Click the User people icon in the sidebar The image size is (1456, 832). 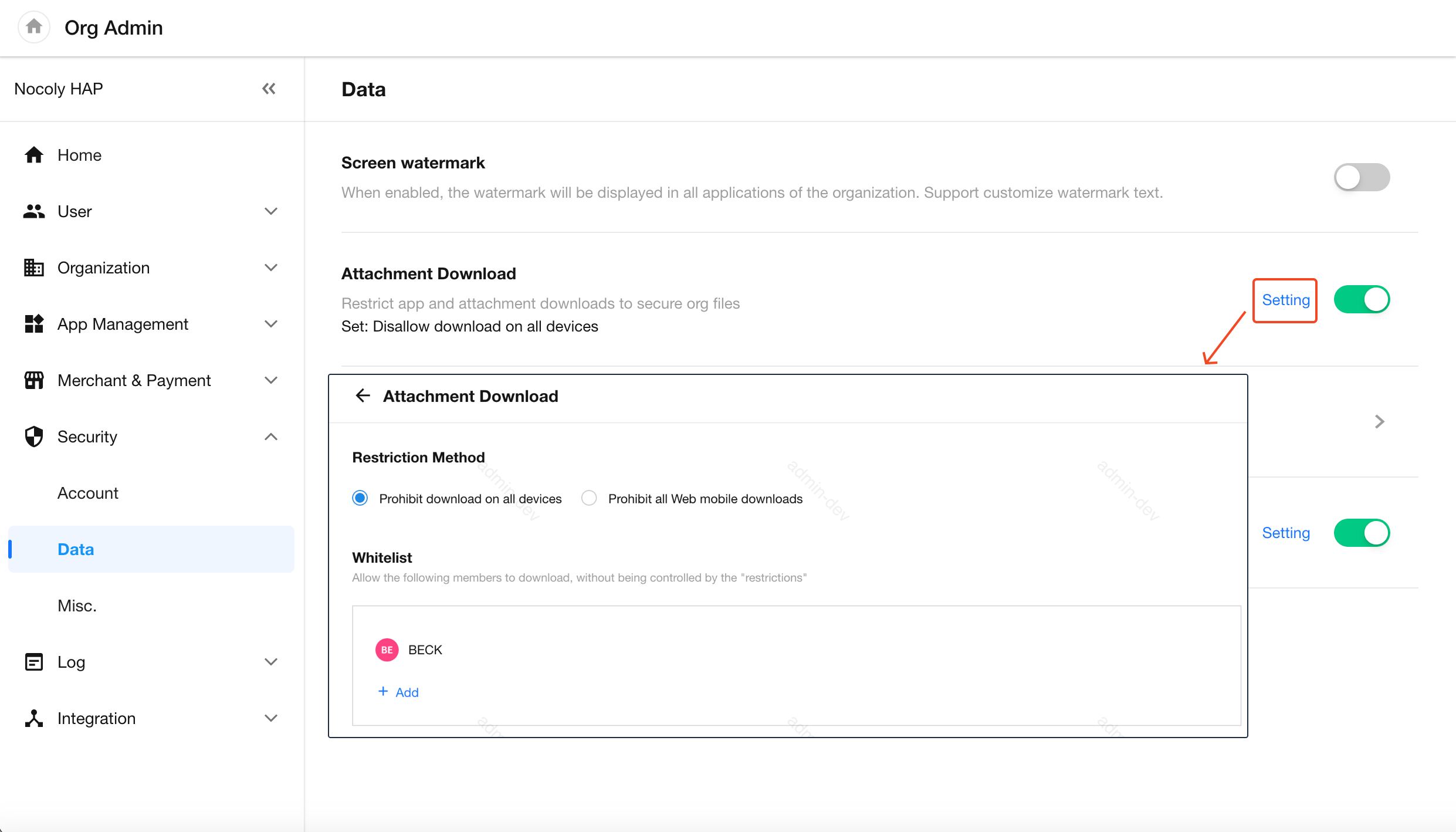pos(34,211)
